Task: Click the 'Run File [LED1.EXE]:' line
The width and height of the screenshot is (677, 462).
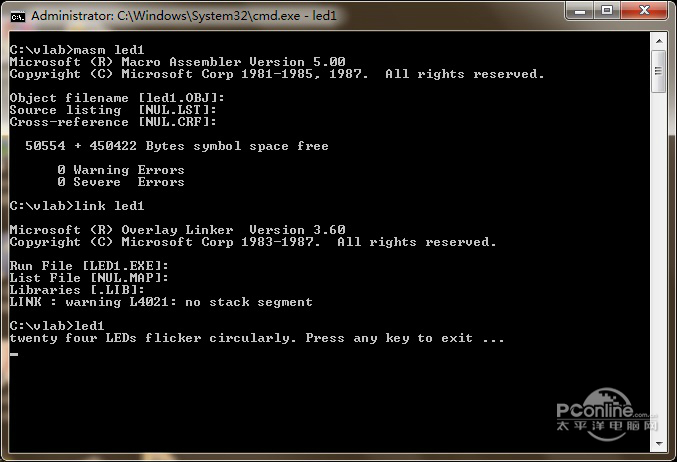Action: [x=89, y=266]
